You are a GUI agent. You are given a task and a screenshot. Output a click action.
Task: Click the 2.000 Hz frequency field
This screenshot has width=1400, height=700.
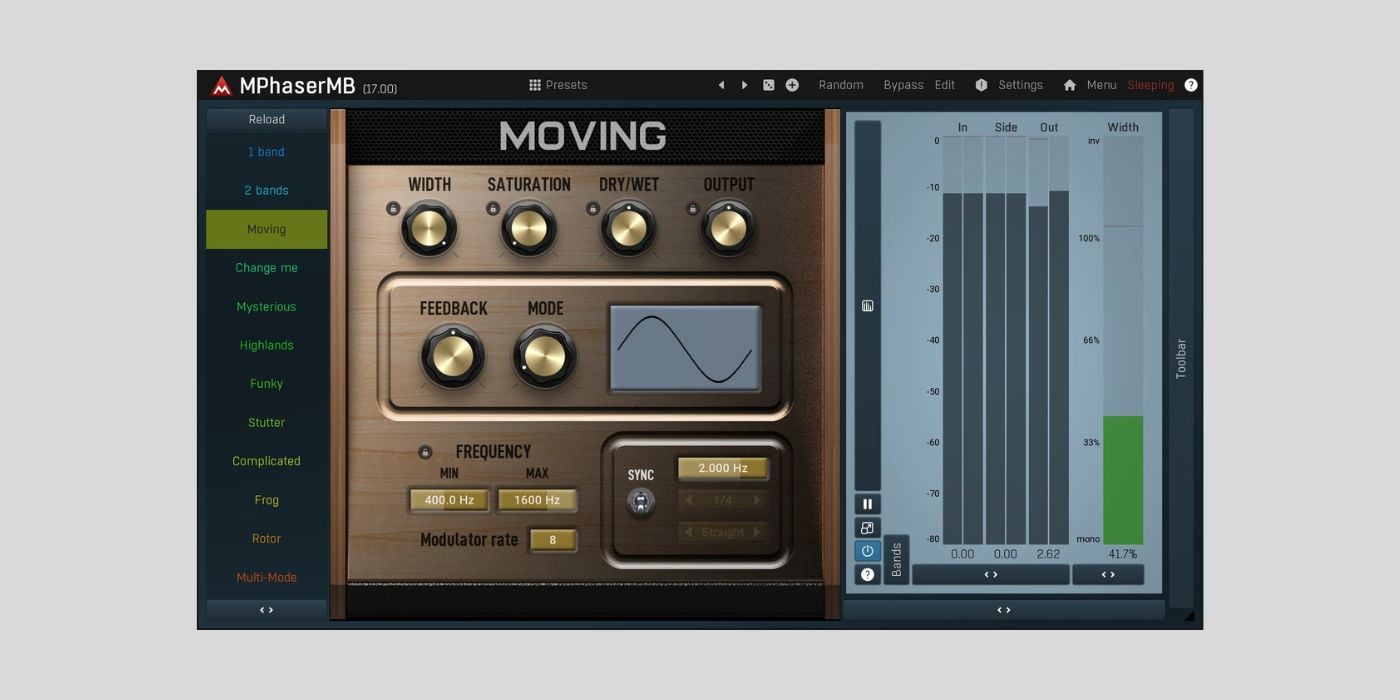click(x=722, y=468)
